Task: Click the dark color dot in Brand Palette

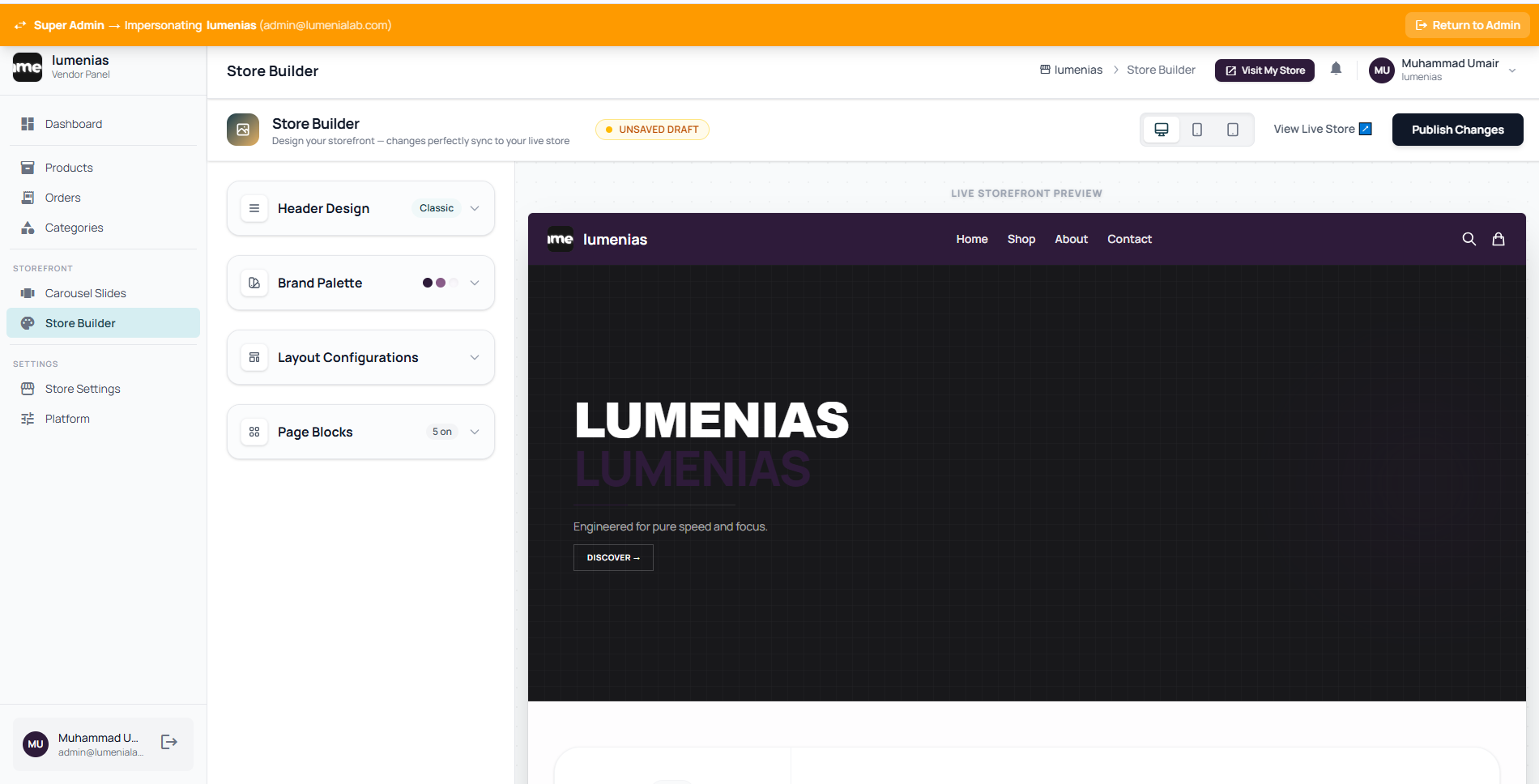Action: pos(428,283)
